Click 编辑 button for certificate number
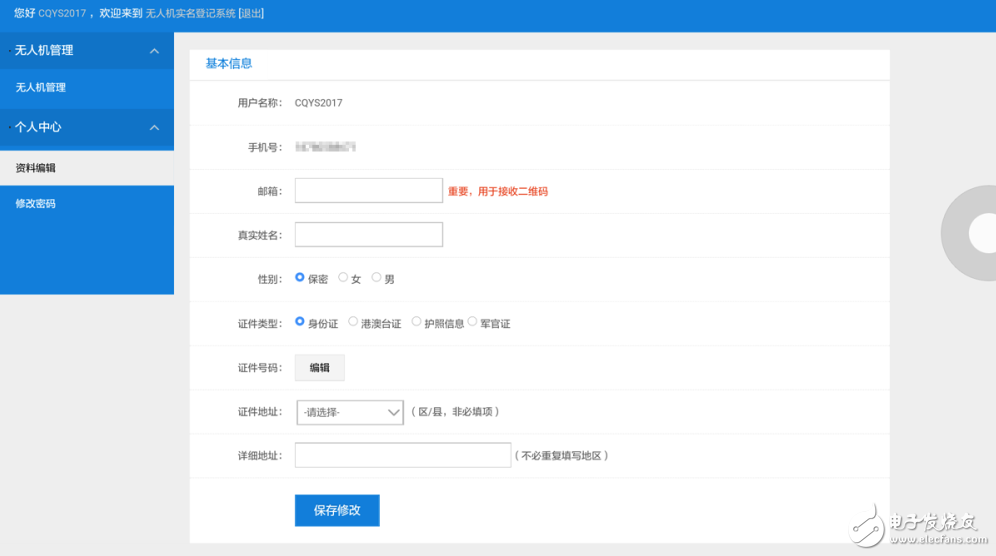 (x=319, y=368)
